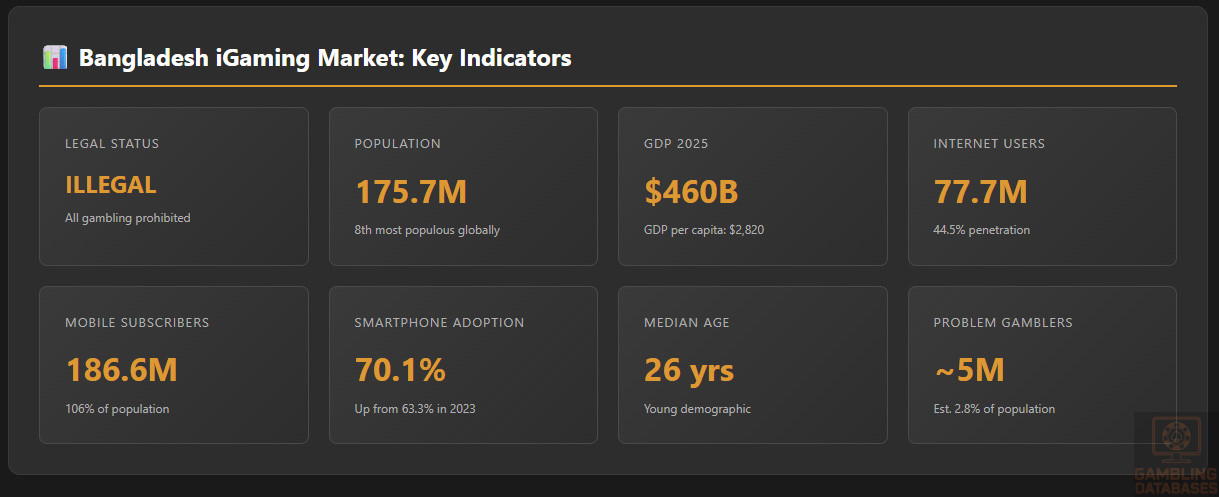Image resolution: width=1219 pixels, height=497 pixels.
Task: Click the 'GDP per capita: $2,820' text
Action: click(x=704, y=230)
